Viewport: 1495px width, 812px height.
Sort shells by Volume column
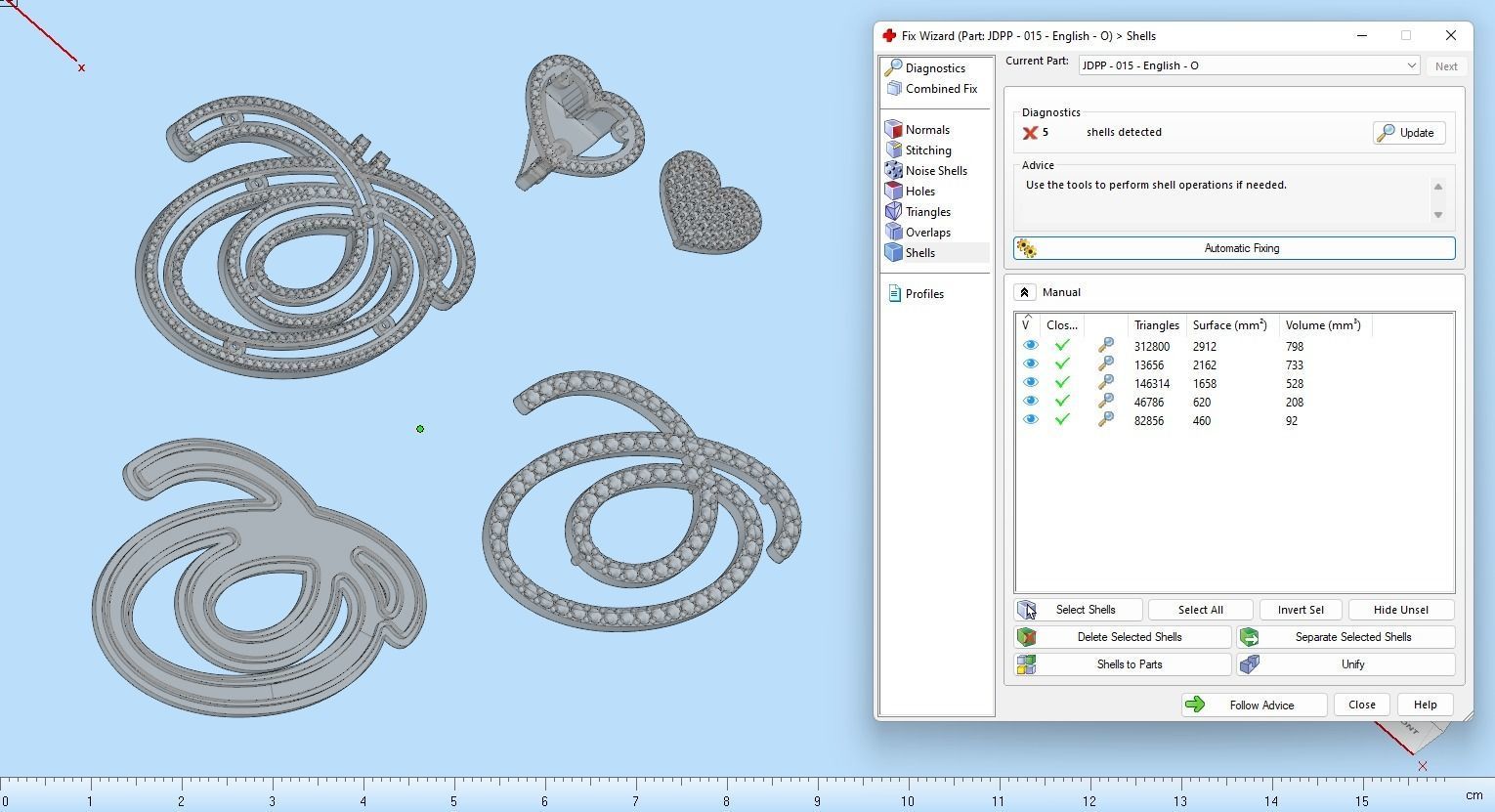[1323, 325]
